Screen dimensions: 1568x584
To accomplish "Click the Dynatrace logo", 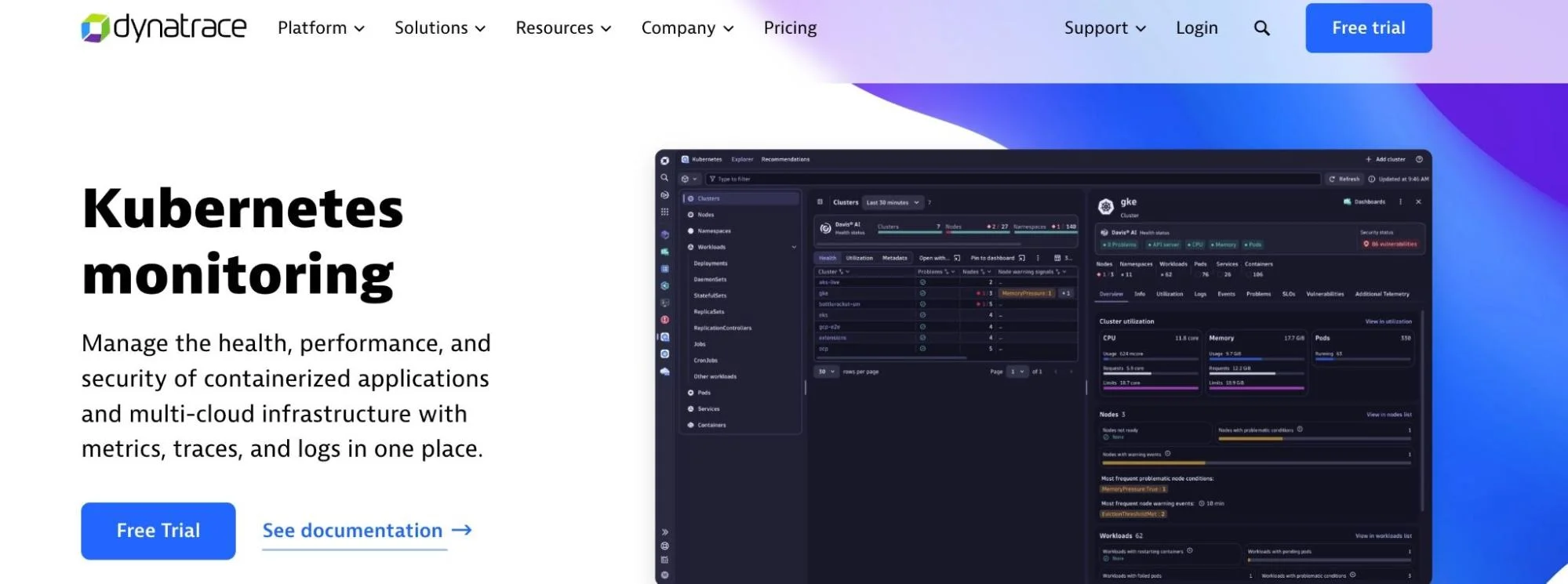I will click(x=164, y=27).
